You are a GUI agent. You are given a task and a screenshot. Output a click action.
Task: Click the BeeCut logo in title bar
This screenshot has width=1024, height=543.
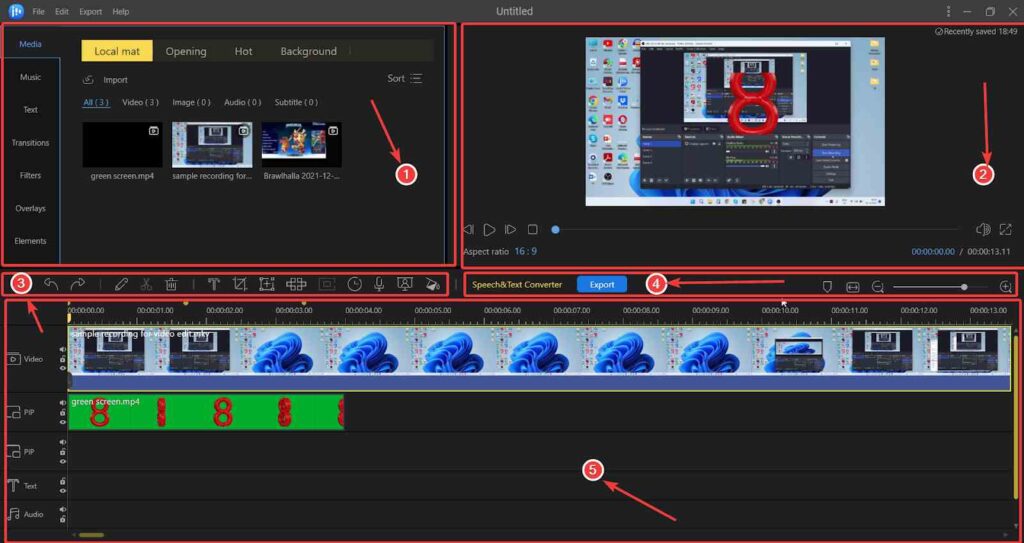click(16, 11)
